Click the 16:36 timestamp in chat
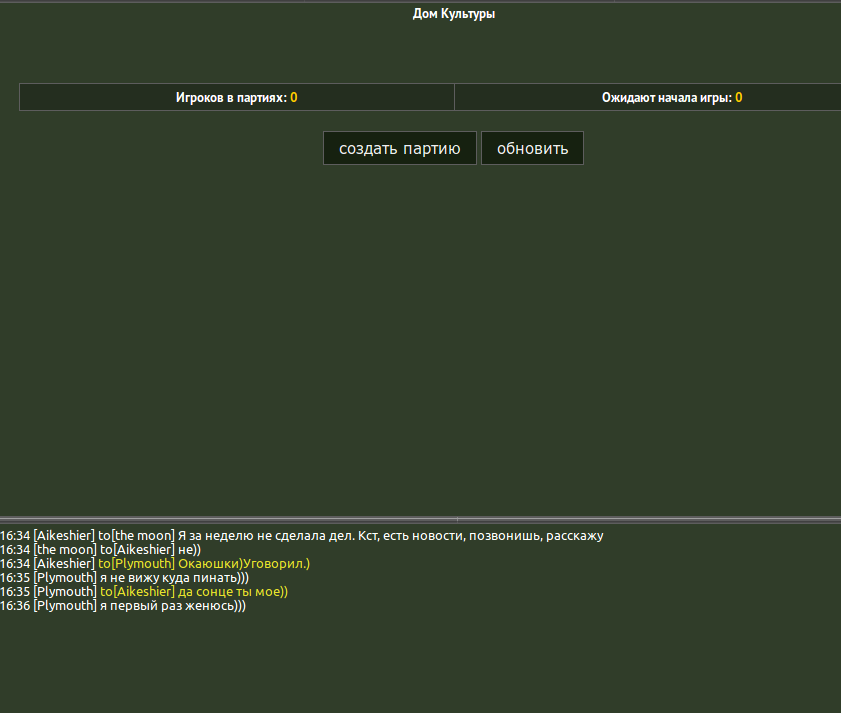 tap(15, 606)
